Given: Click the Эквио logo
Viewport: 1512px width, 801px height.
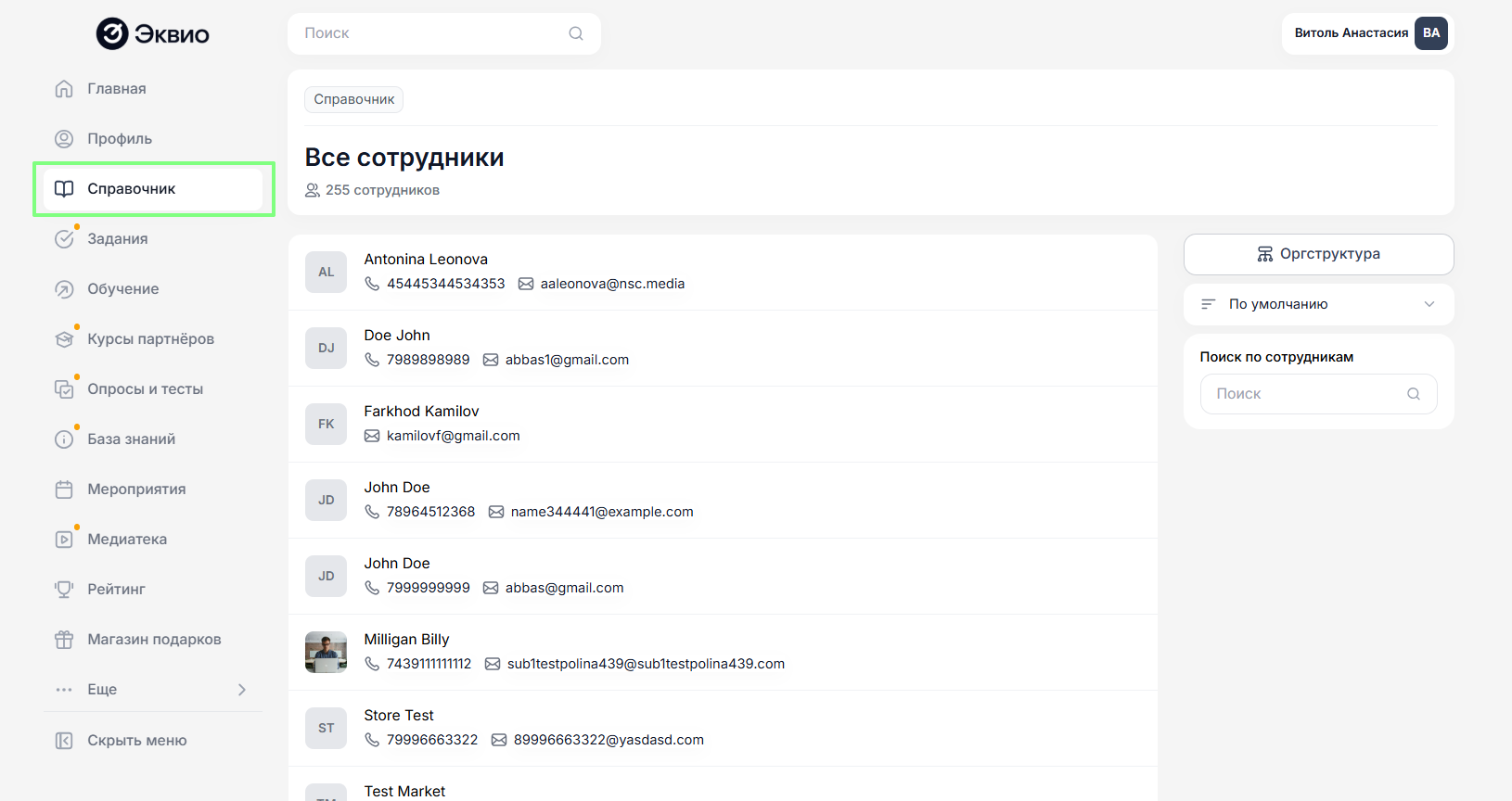Looking at the screenshot, I should (x=153, y=33).
